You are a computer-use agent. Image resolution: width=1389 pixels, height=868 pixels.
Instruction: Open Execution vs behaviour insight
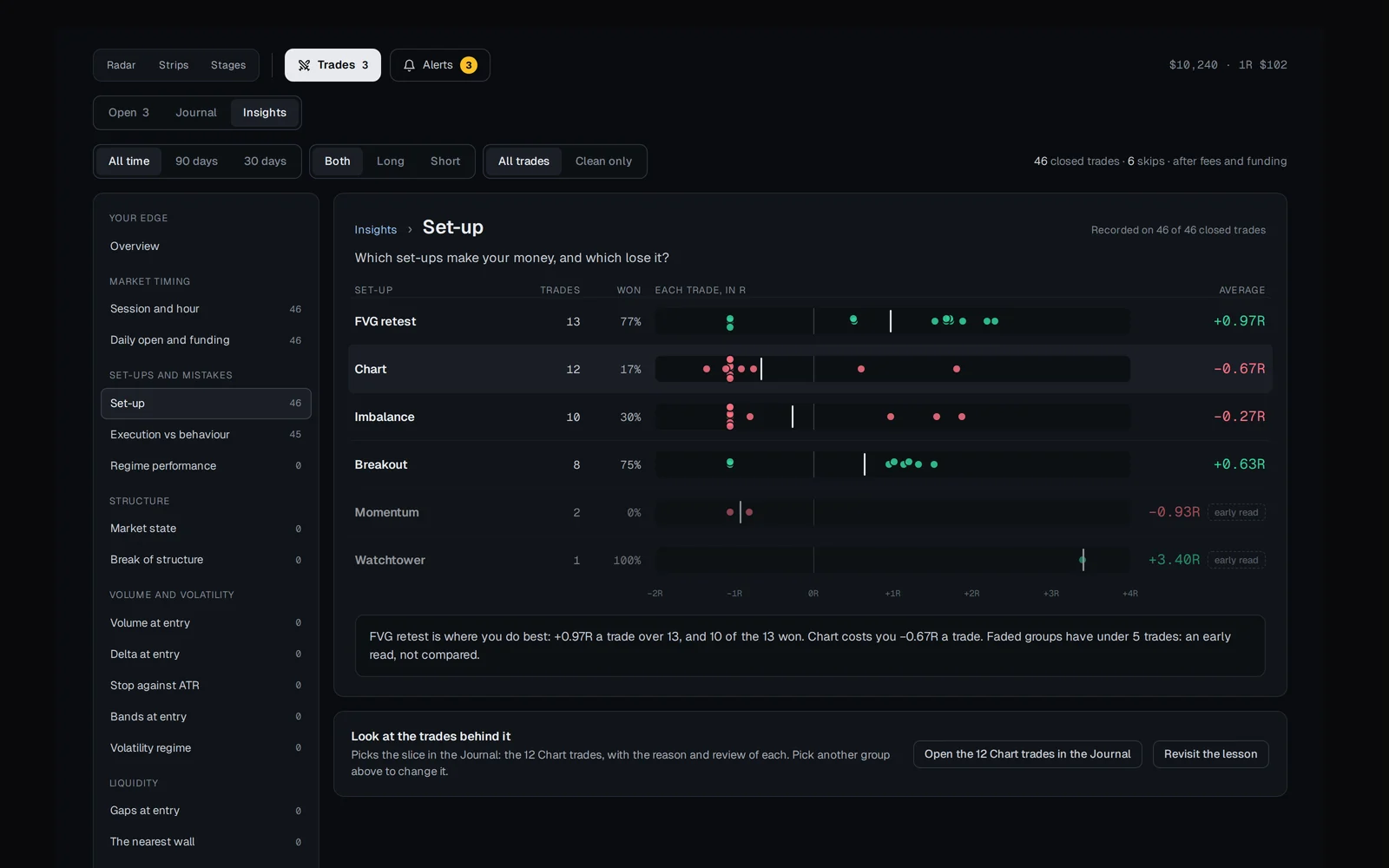[206, 435]
